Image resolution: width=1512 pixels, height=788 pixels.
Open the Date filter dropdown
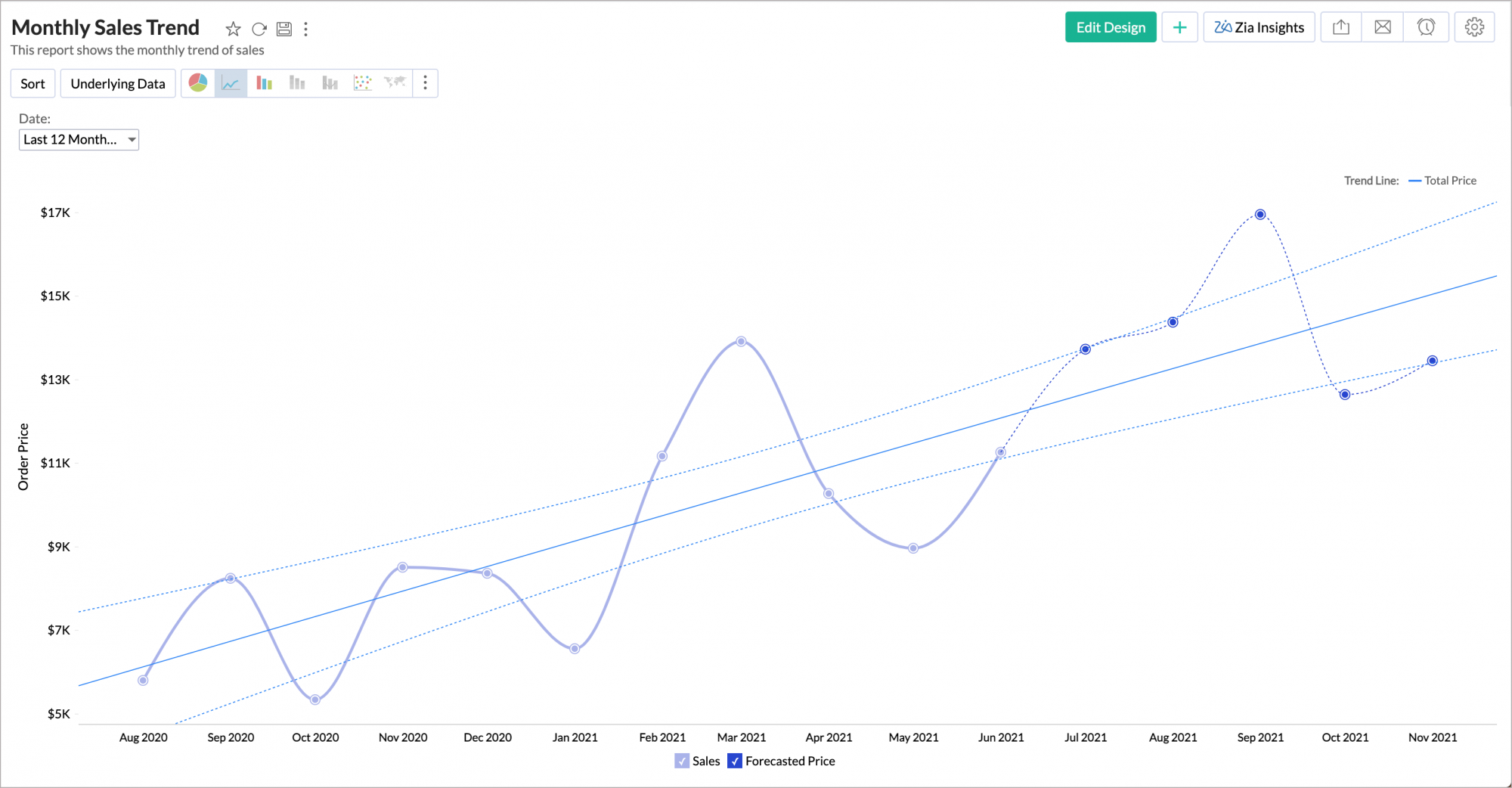tap(79, 140)
